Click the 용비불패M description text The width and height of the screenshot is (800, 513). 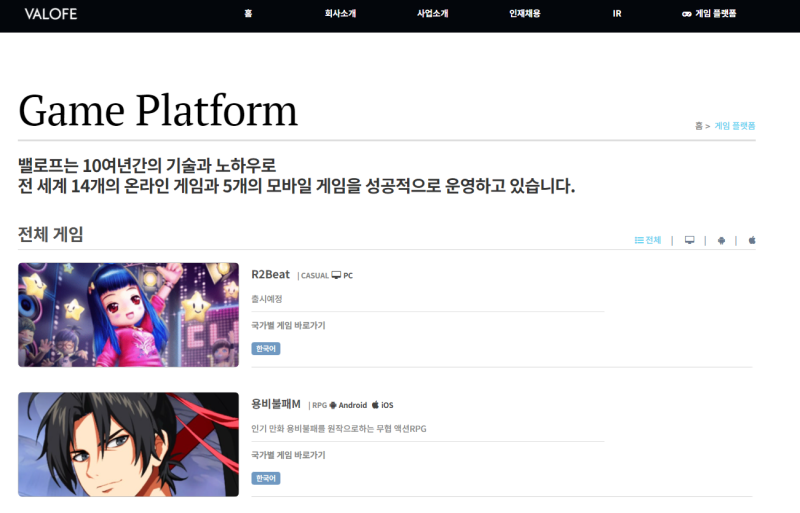pos(339,429)
